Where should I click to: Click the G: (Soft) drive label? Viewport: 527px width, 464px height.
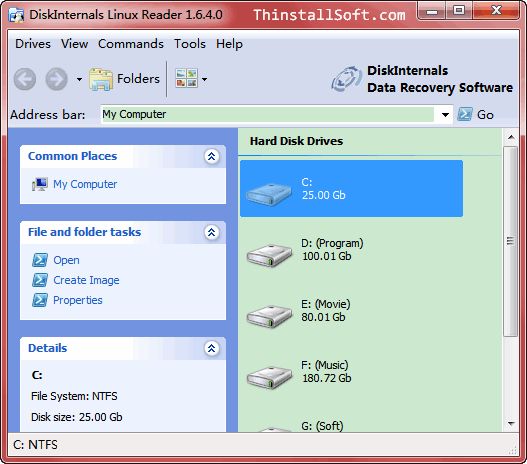click(322, 426)
